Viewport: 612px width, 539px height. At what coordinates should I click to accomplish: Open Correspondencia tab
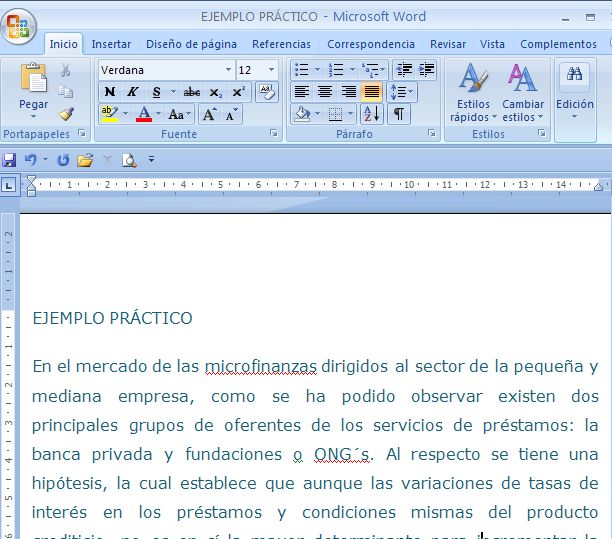click(371, 44)
